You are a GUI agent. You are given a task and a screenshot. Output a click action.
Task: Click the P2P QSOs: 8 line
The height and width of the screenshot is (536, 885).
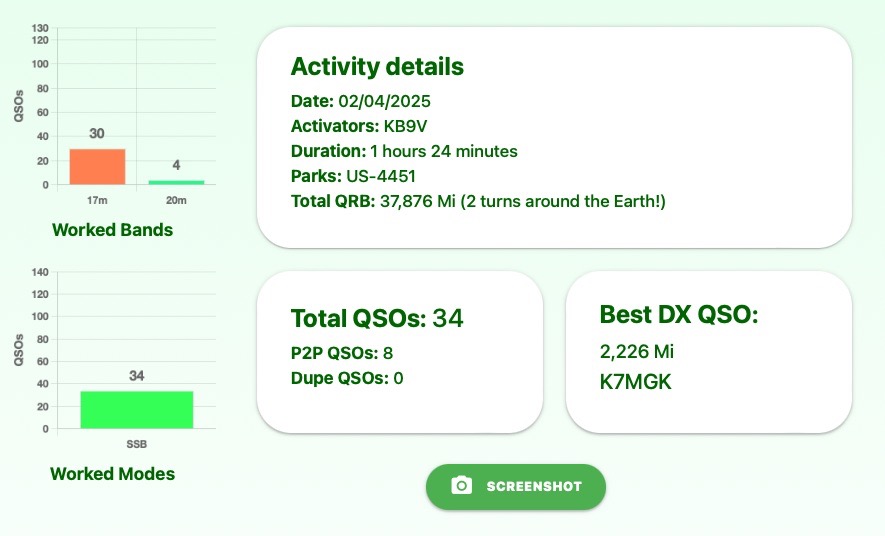342,353
